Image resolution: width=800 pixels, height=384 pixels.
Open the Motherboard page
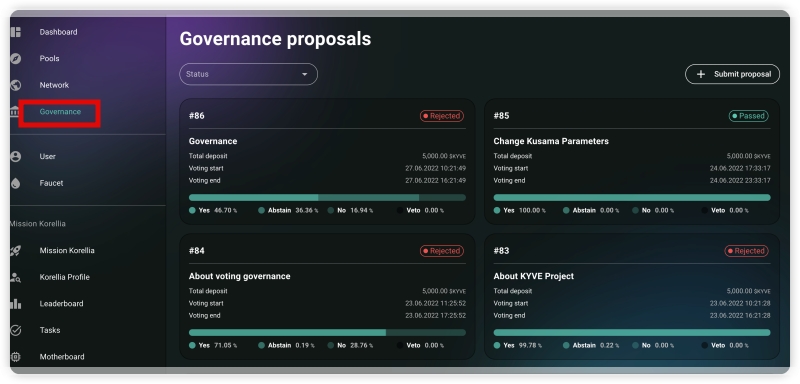click(62, 357)
